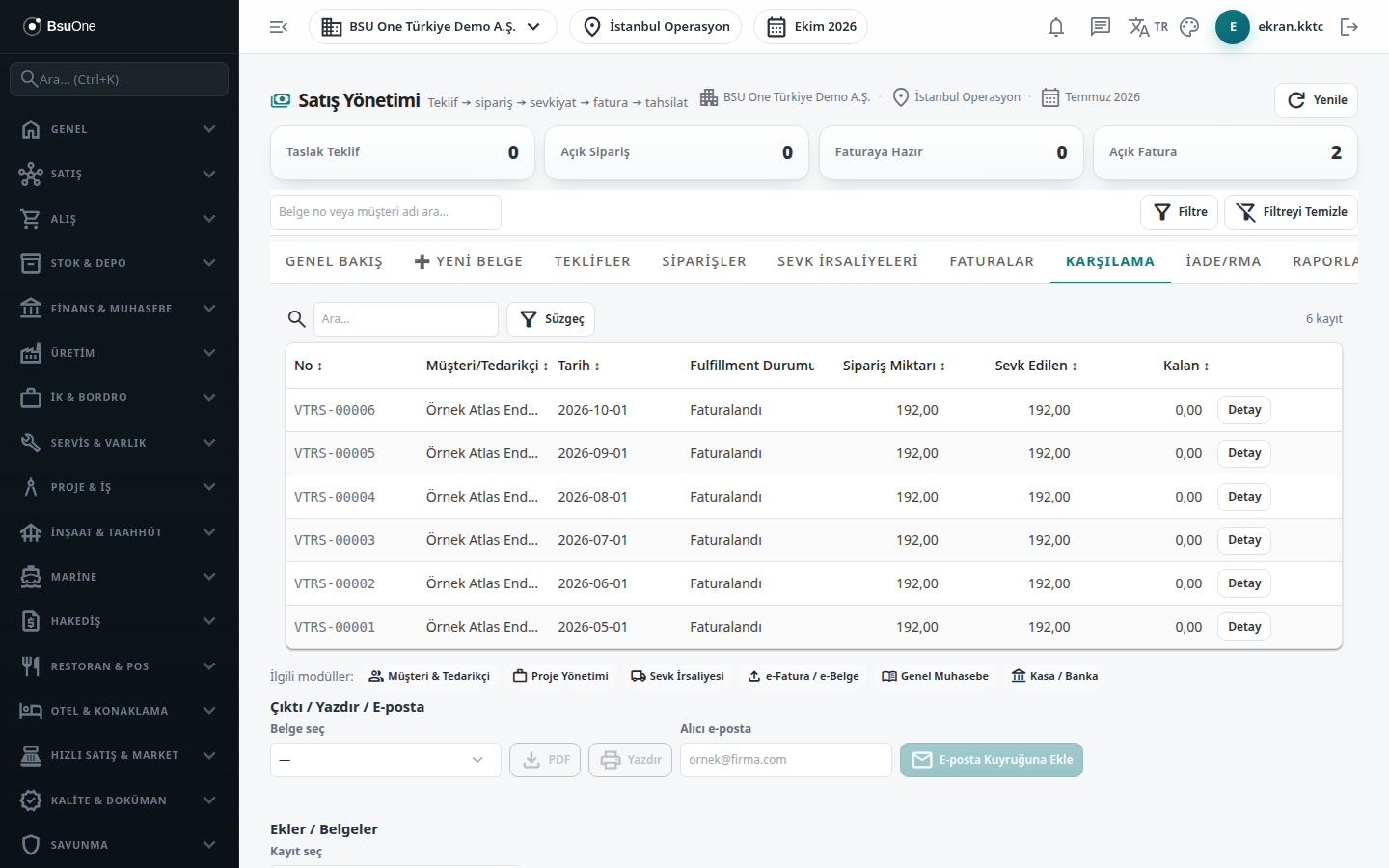Open the İade/RMA tab
The width and height of the screenshot is (1389, 868).
click(x=1223, y=261)
